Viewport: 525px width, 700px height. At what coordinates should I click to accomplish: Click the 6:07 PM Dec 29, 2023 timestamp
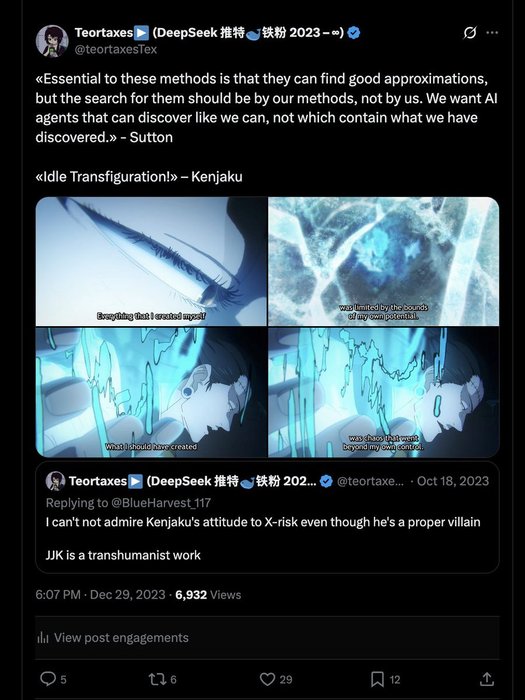point(100,595)
